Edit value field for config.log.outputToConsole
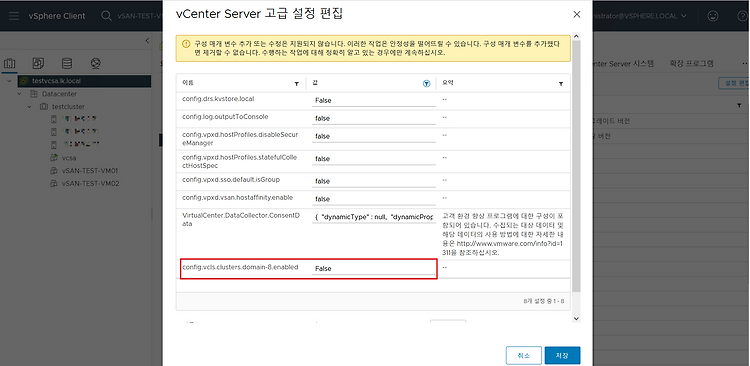The width and height of the screenshot is (750, 366). click(373, 118)
